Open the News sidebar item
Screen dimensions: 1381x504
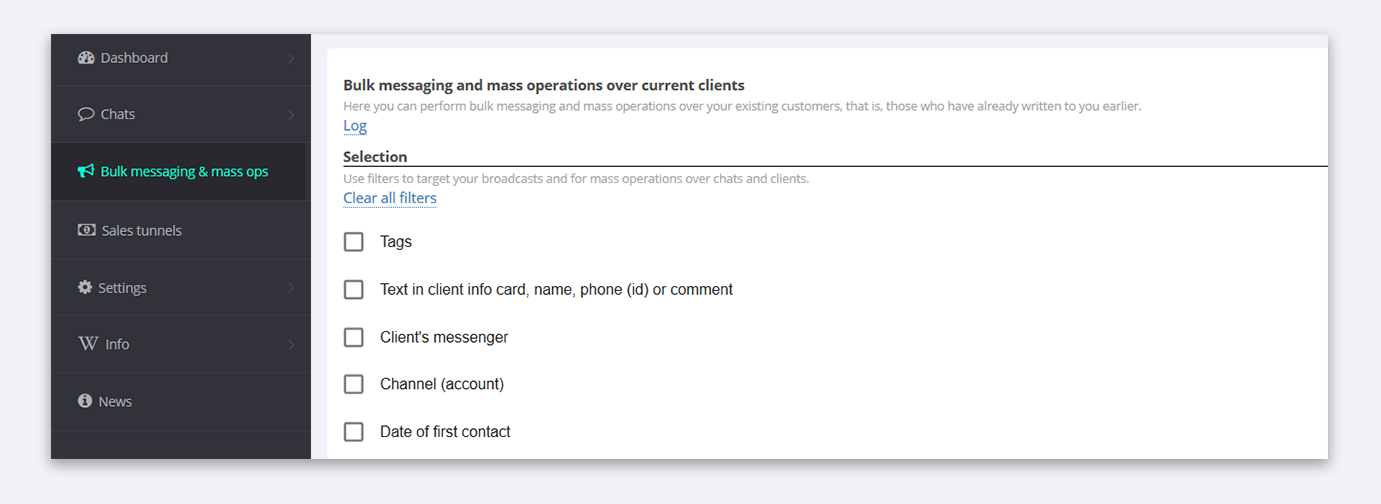180,401
